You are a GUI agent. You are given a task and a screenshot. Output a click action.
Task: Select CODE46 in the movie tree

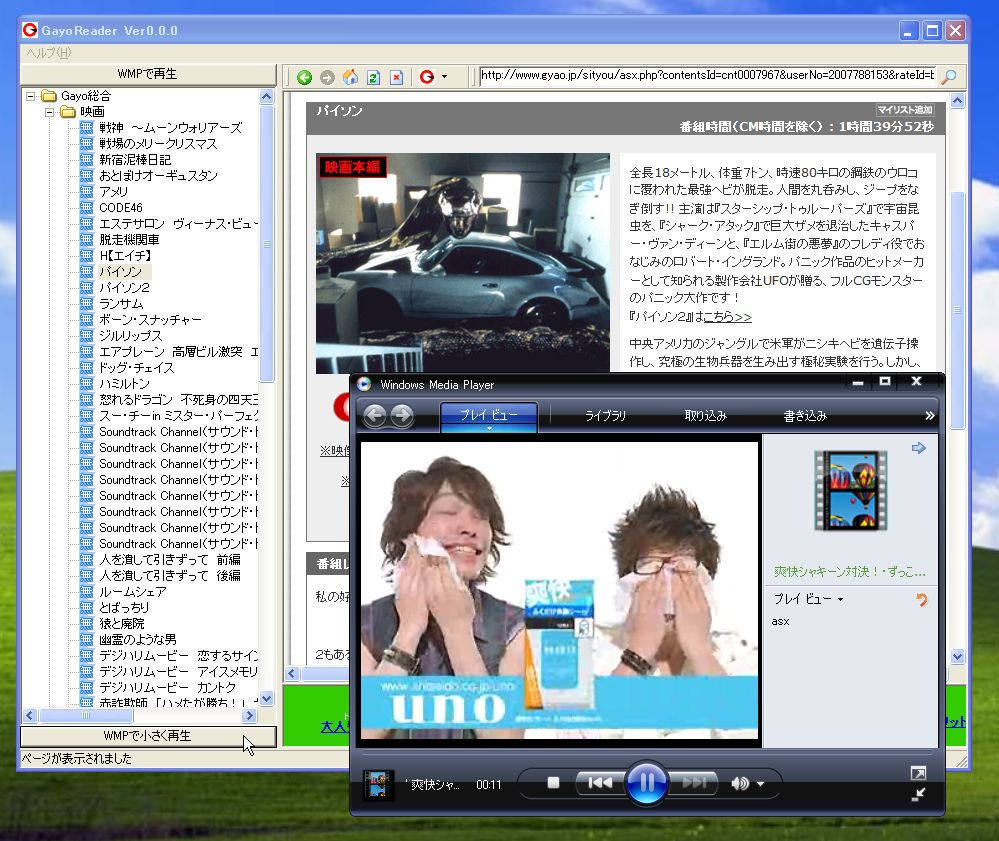[x=120, y=208]
